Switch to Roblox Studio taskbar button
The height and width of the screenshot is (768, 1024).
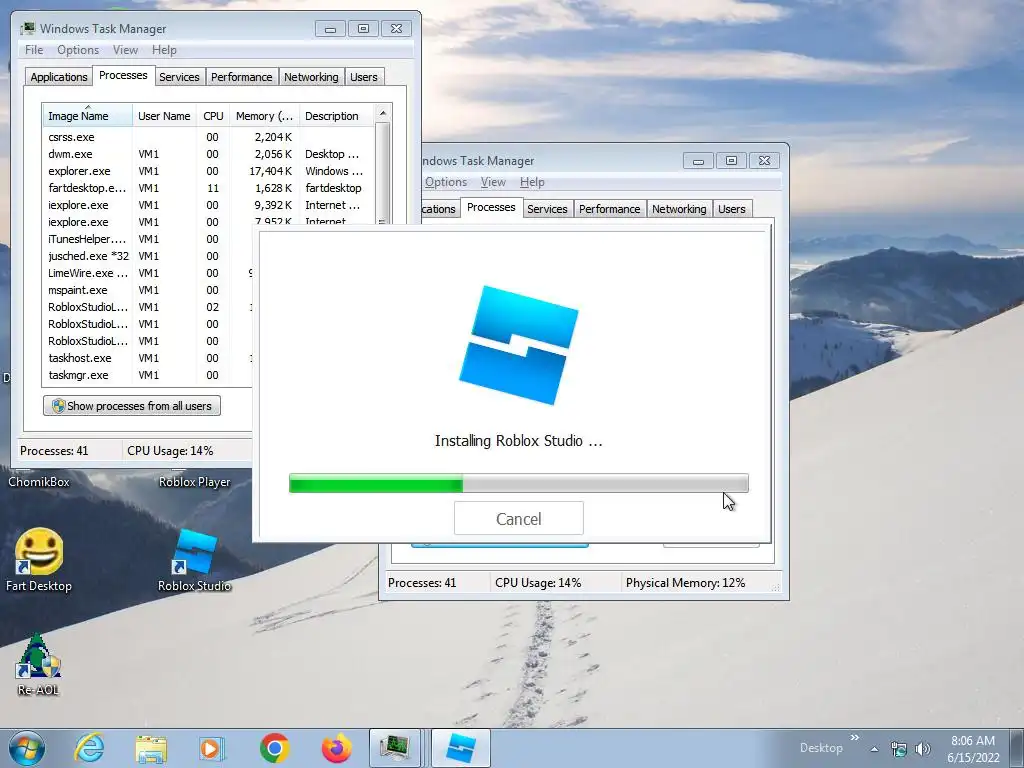tap(460, 748)
